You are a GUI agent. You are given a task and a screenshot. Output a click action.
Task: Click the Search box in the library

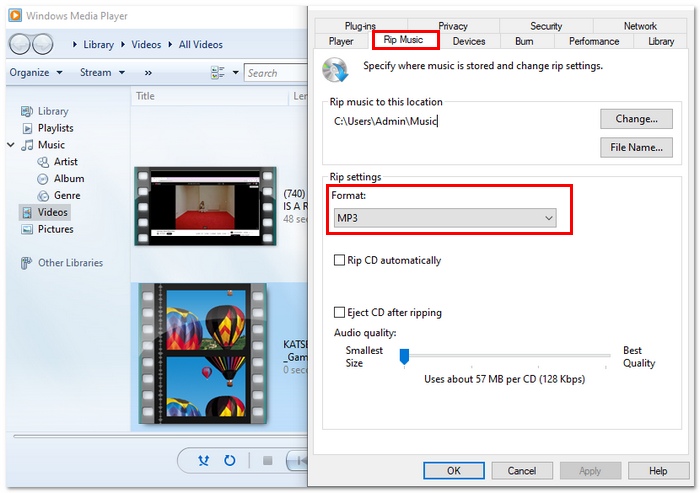(x=276, y=73)
